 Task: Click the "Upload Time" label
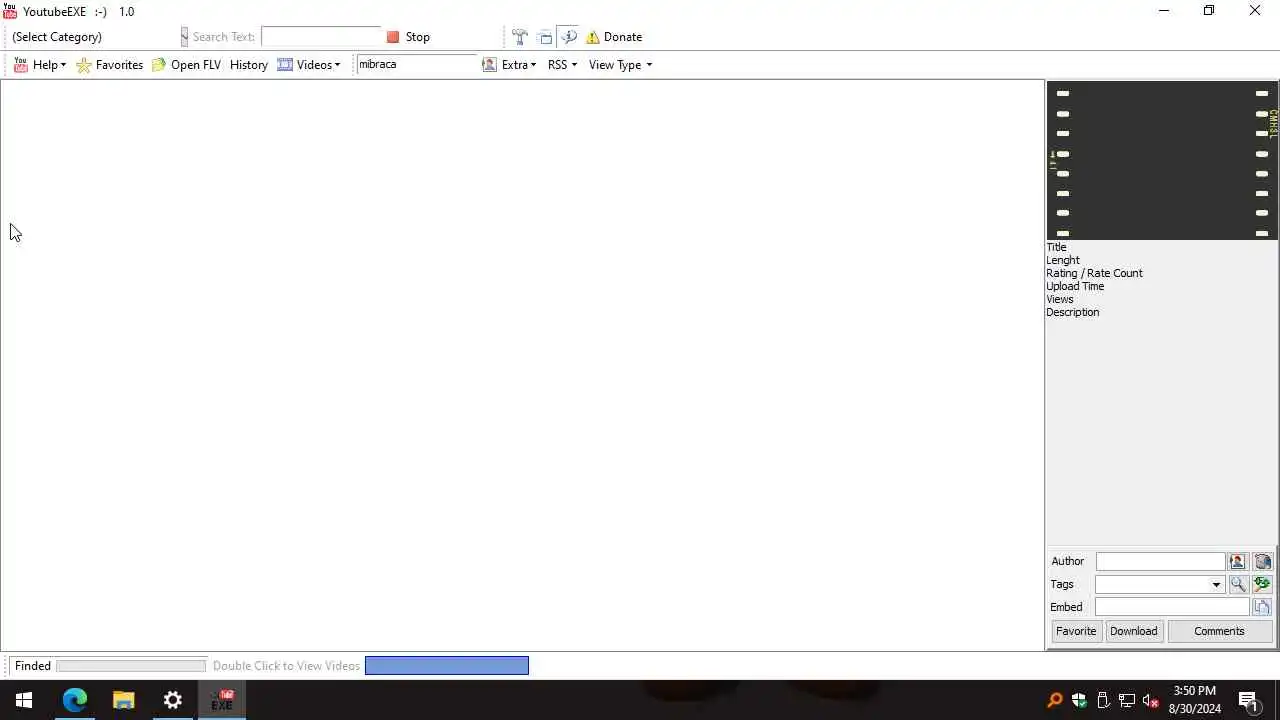click(x=1075, y=286)
